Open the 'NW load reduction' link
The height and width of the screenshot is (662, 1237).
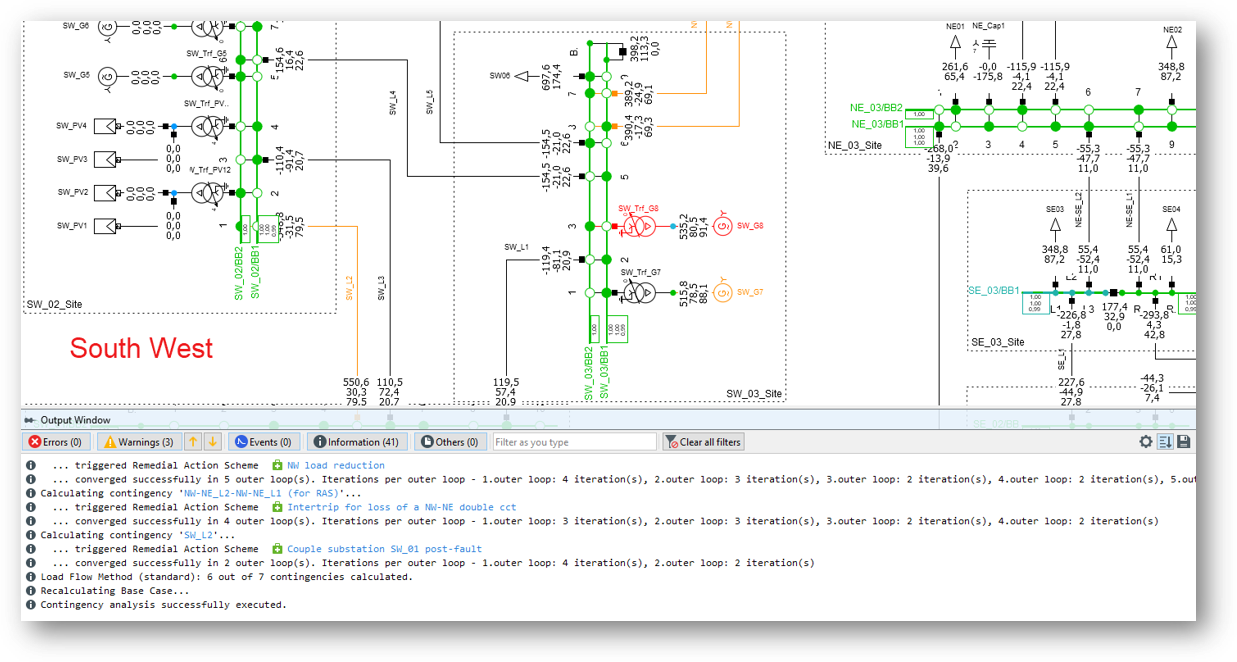335,465
